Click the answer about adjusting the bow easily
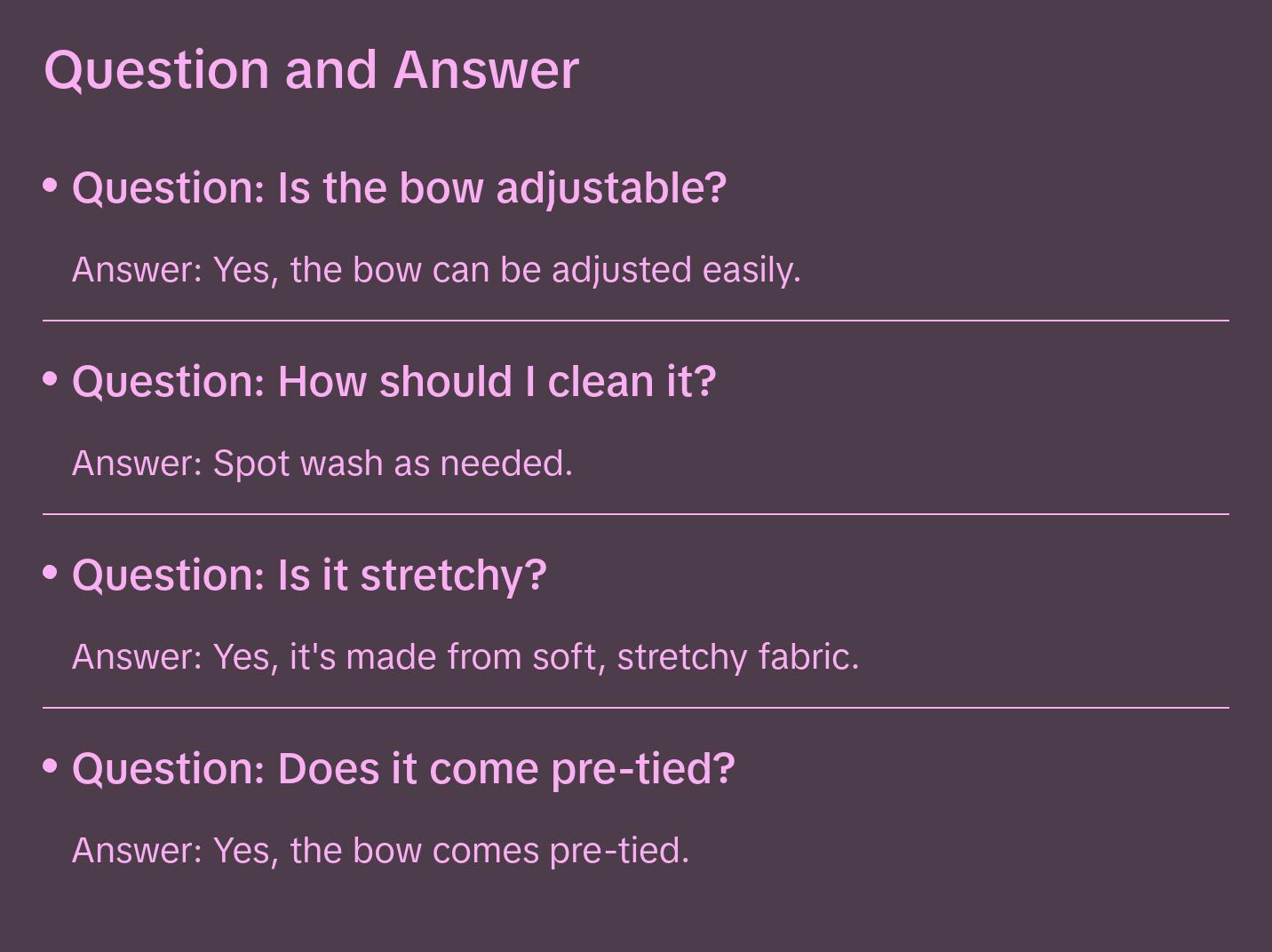The width and height of the screenshot is (1272, 952). coord(436,270)
